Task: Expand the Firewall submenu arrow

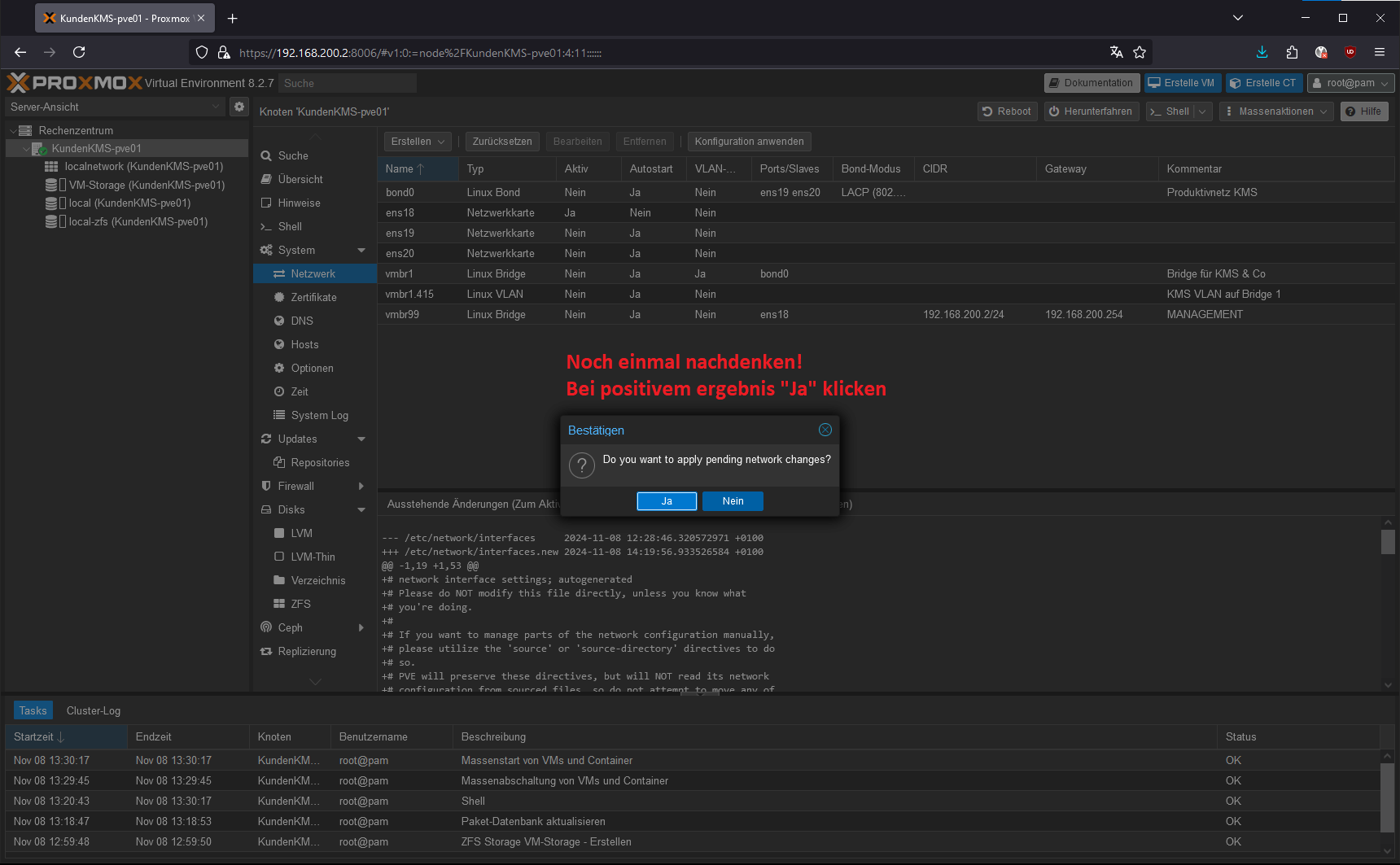Action: tap(361, 487)
